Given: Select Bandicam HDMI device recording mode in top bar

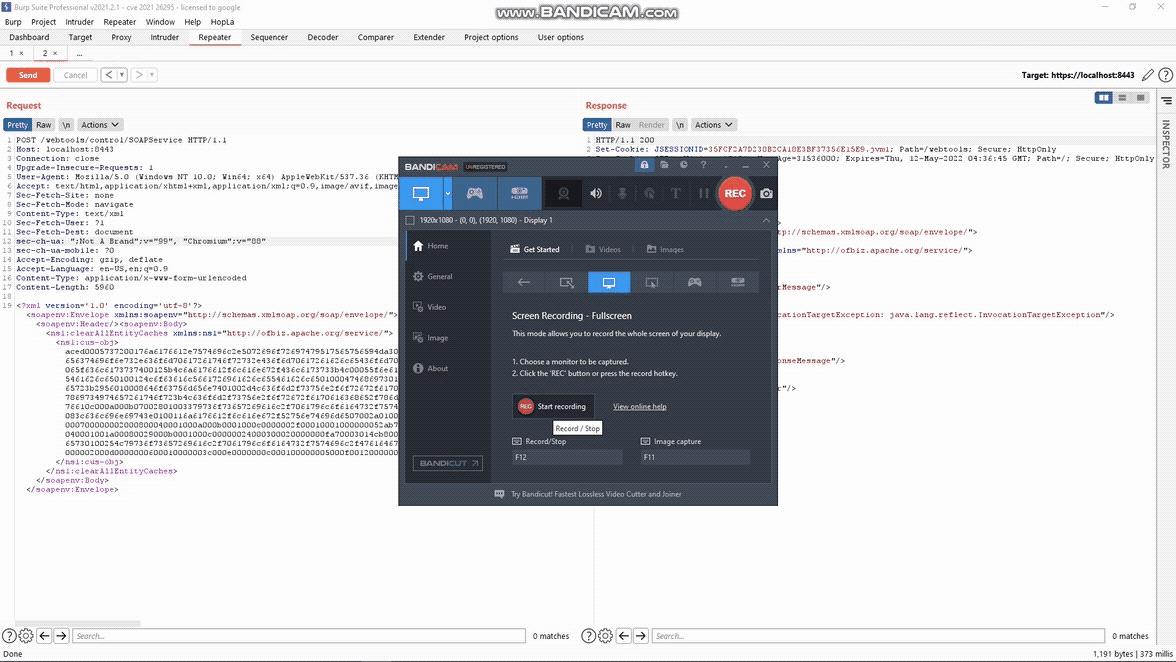Looking at the screenshot, I should 519,193.
